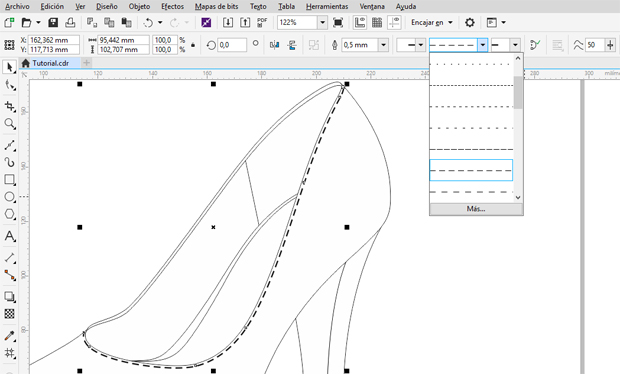Open the outline width dropdown

pyautogui.click(x=383, y=45)
